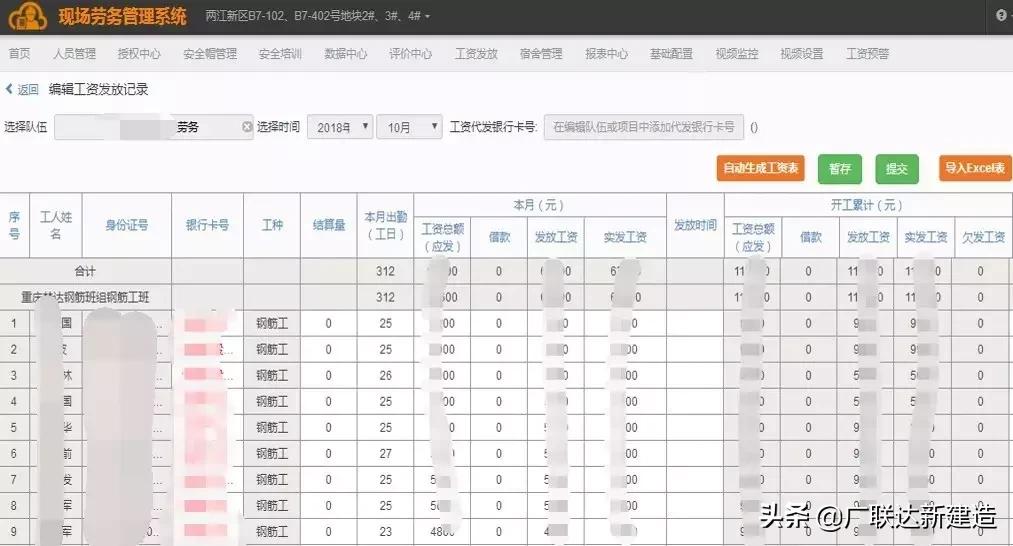Click the help question mark icon
Screen dimensions: 1013x546
(x=1001, y=16)
